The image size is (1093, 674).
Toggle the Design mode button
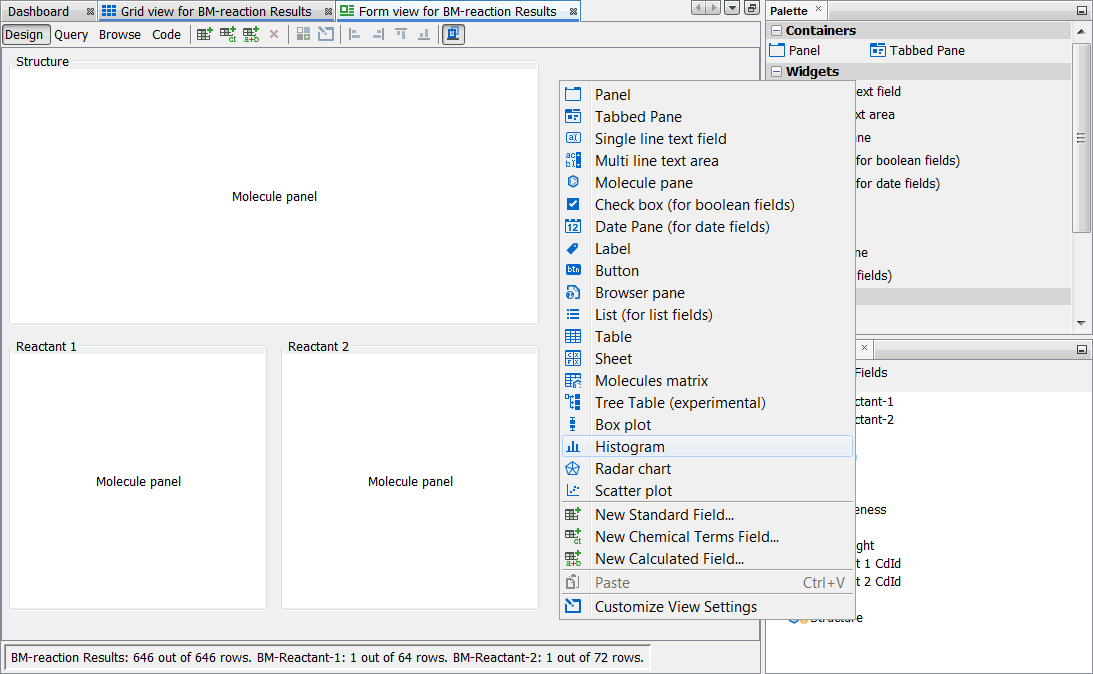click(x=24, y=34)
